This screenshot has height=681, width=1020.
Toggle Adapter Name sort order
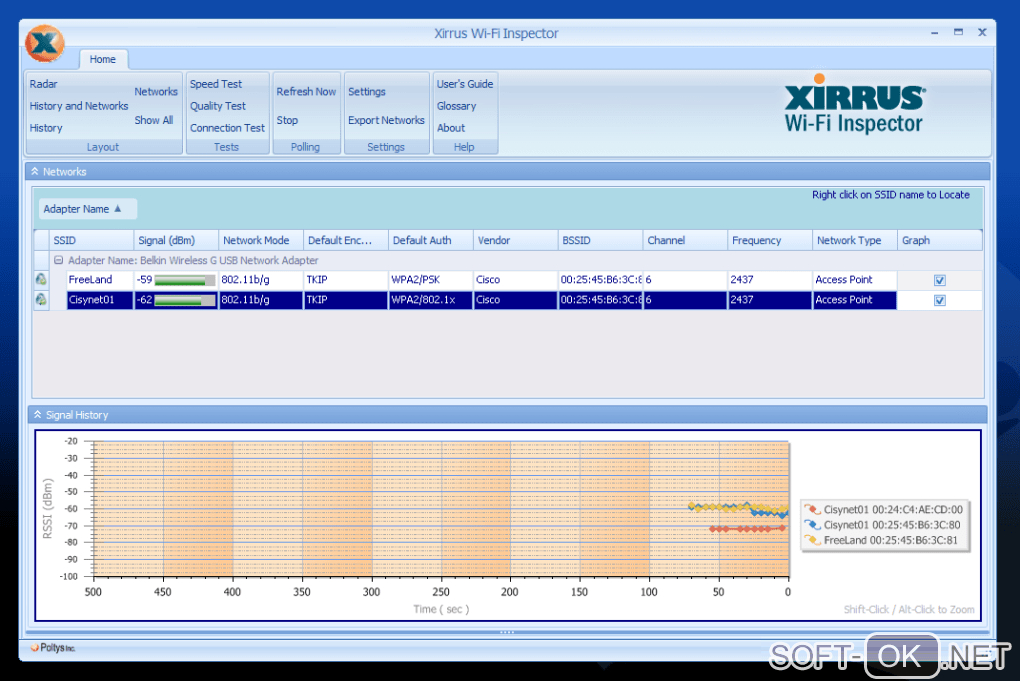(87, 209)
